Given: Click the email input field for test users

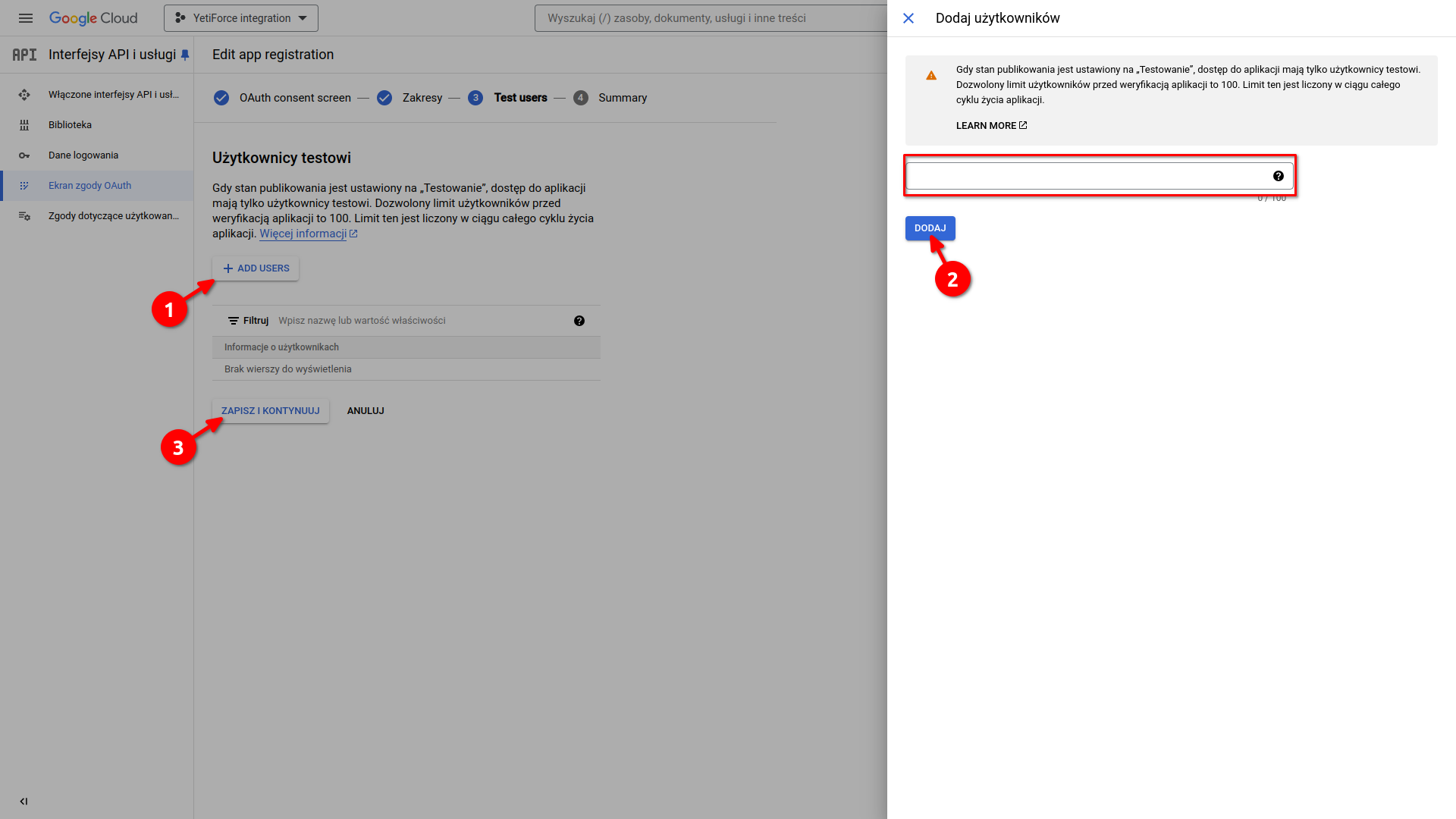Looking at the screenshot, I should 1099,176.
